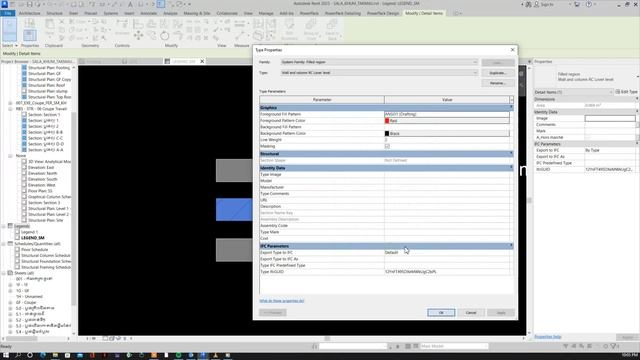Click the Black Background Pattern Color swatch

pos(387,133)
